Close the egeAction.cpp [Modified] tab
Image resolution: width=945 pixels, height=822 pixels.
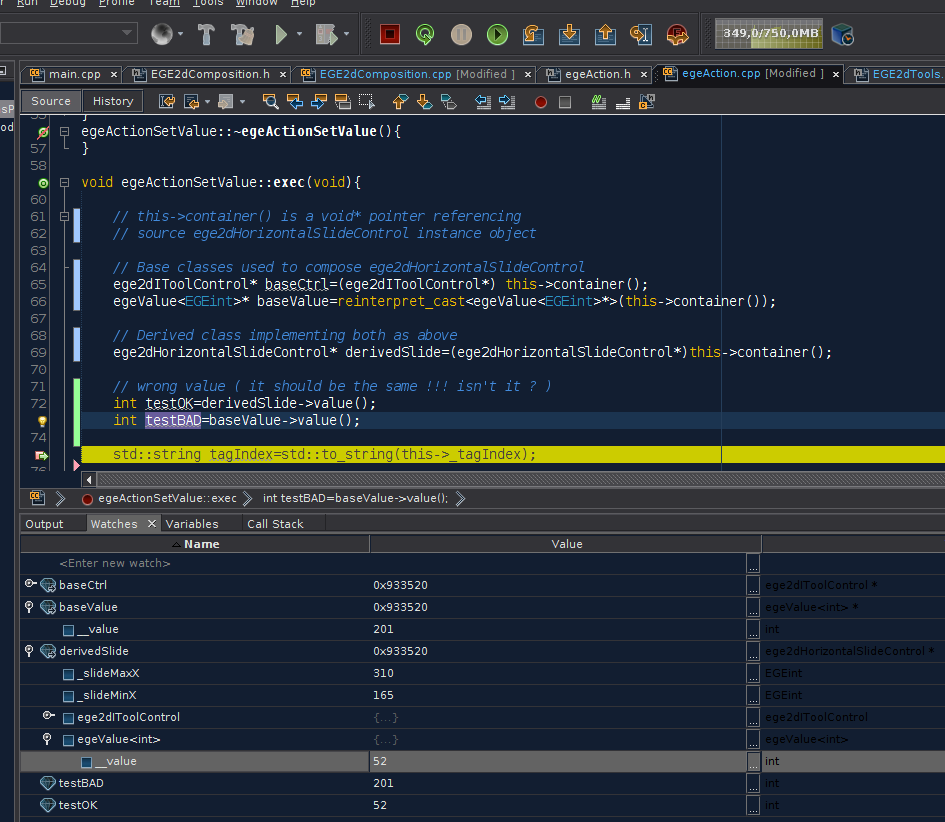[x=836, y=74]
